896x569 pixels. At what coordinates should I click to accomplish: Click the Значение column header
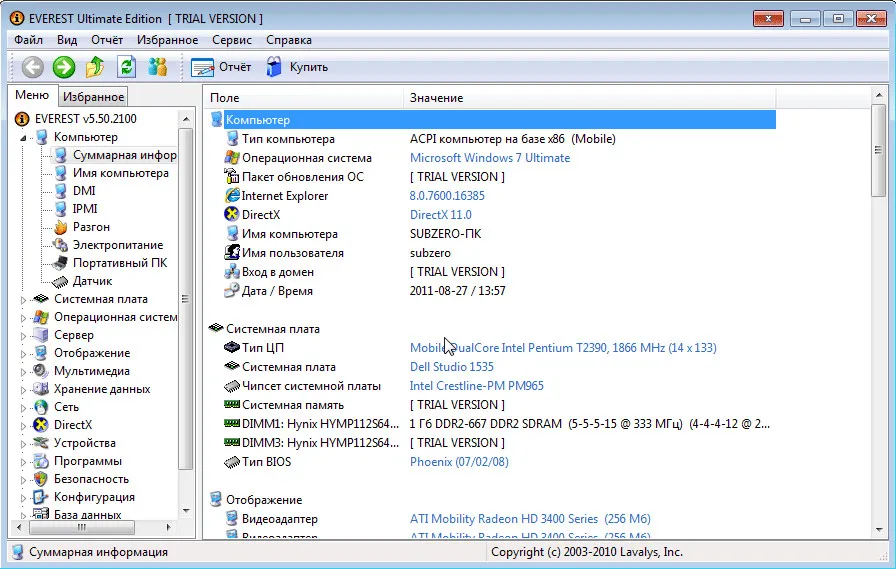(589, 98)
